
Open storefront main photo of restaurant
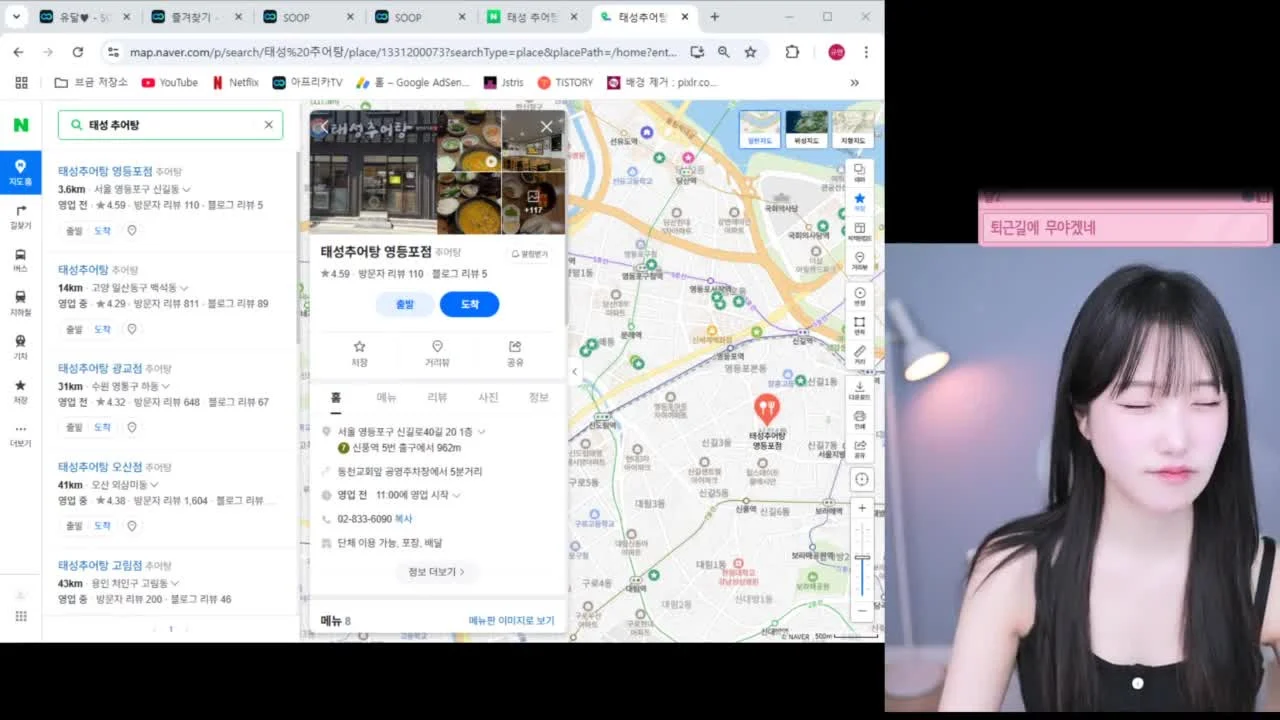(x=373, y=172)
